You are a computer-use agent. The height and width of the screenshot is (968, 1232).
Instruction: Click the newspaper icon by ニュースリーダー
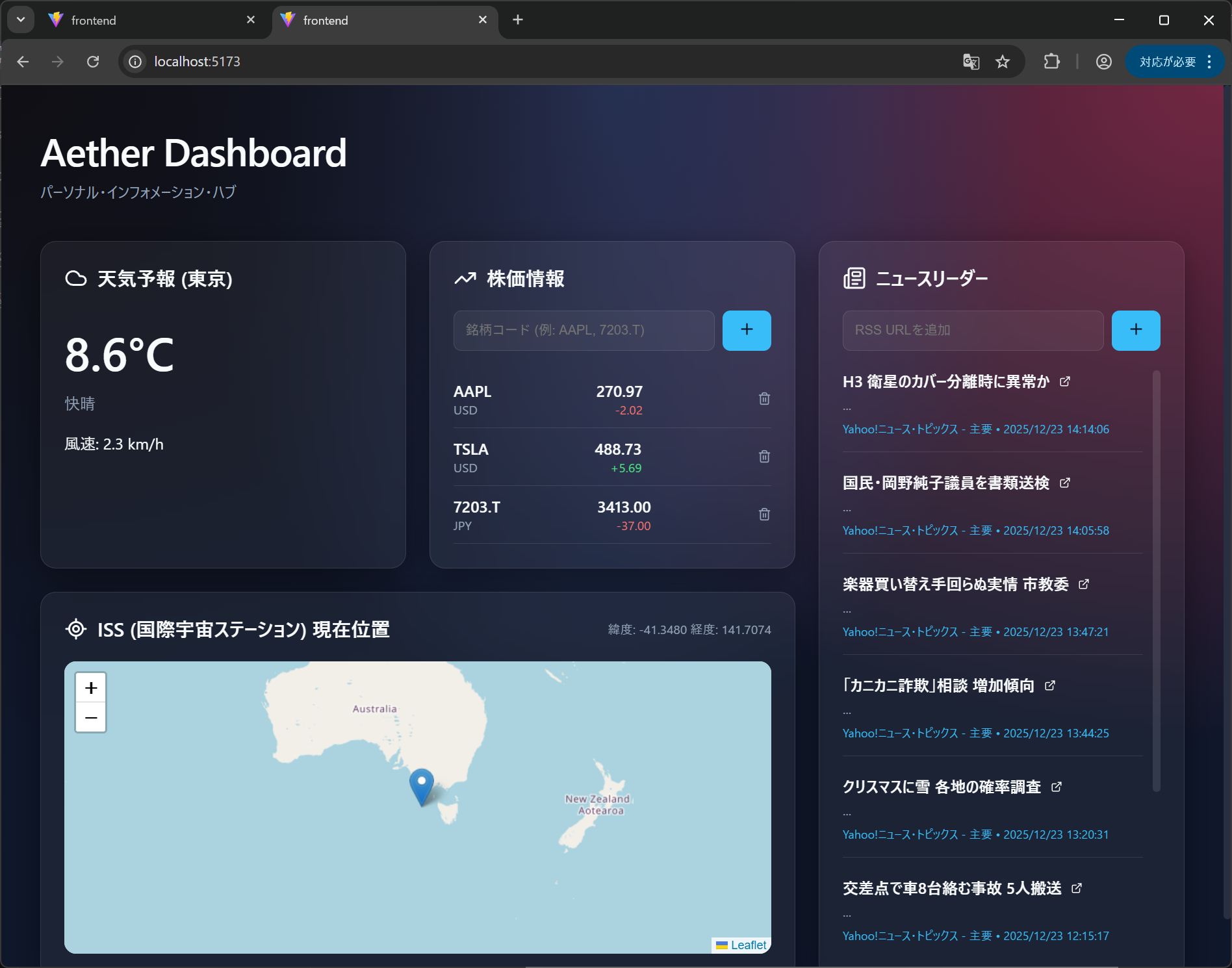click(854, 278)
